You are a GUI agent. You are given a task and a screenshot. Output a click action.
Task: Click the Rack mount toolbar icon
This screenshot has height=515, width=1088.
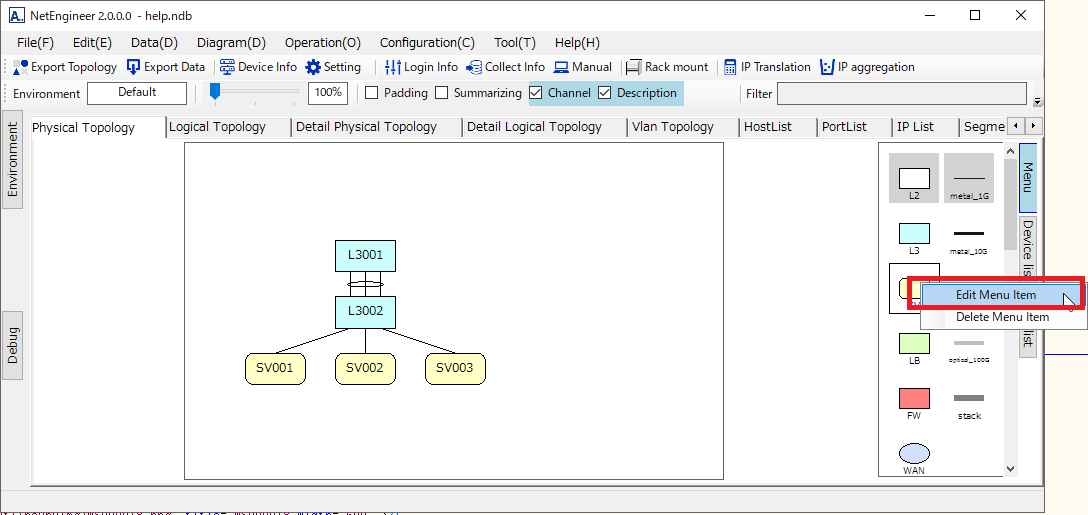tap(633, 67)
